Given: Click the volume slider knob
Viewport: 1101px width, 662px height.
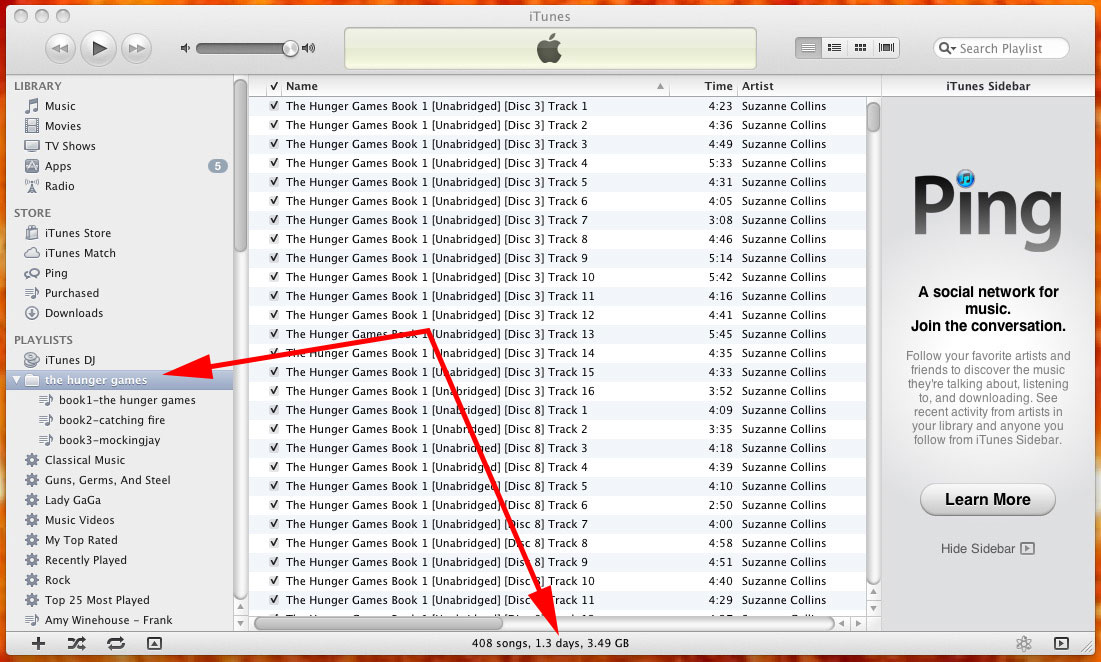Looking at the screenshot, I should 290,48.
